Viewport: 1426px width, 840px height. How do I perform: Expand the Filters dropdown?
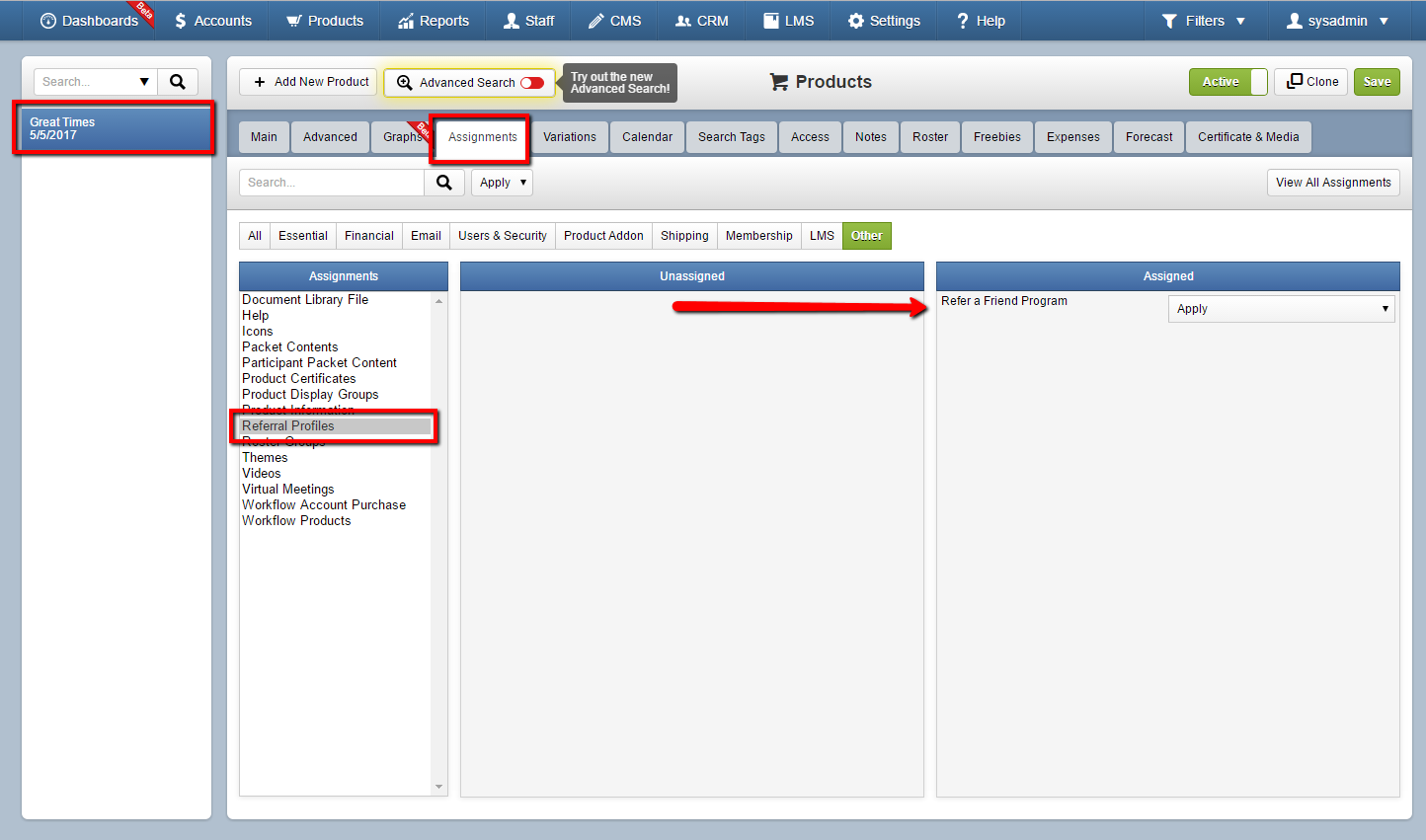click(1203, 21)
